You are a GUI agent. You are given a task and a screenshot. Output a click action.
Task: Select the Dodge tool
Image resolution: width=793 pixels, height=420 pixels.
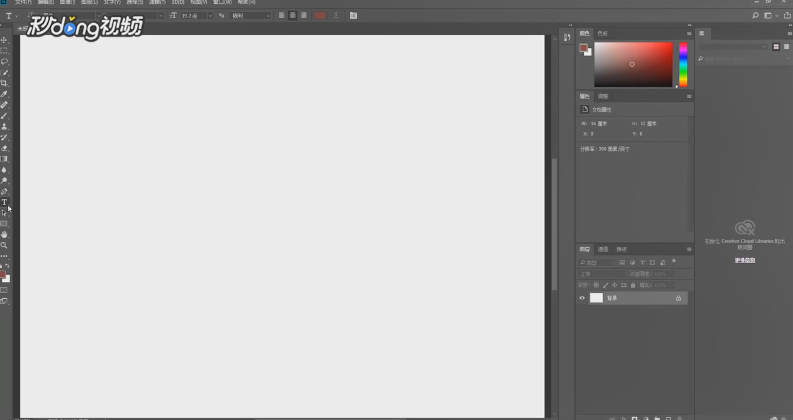coord(4,181)
